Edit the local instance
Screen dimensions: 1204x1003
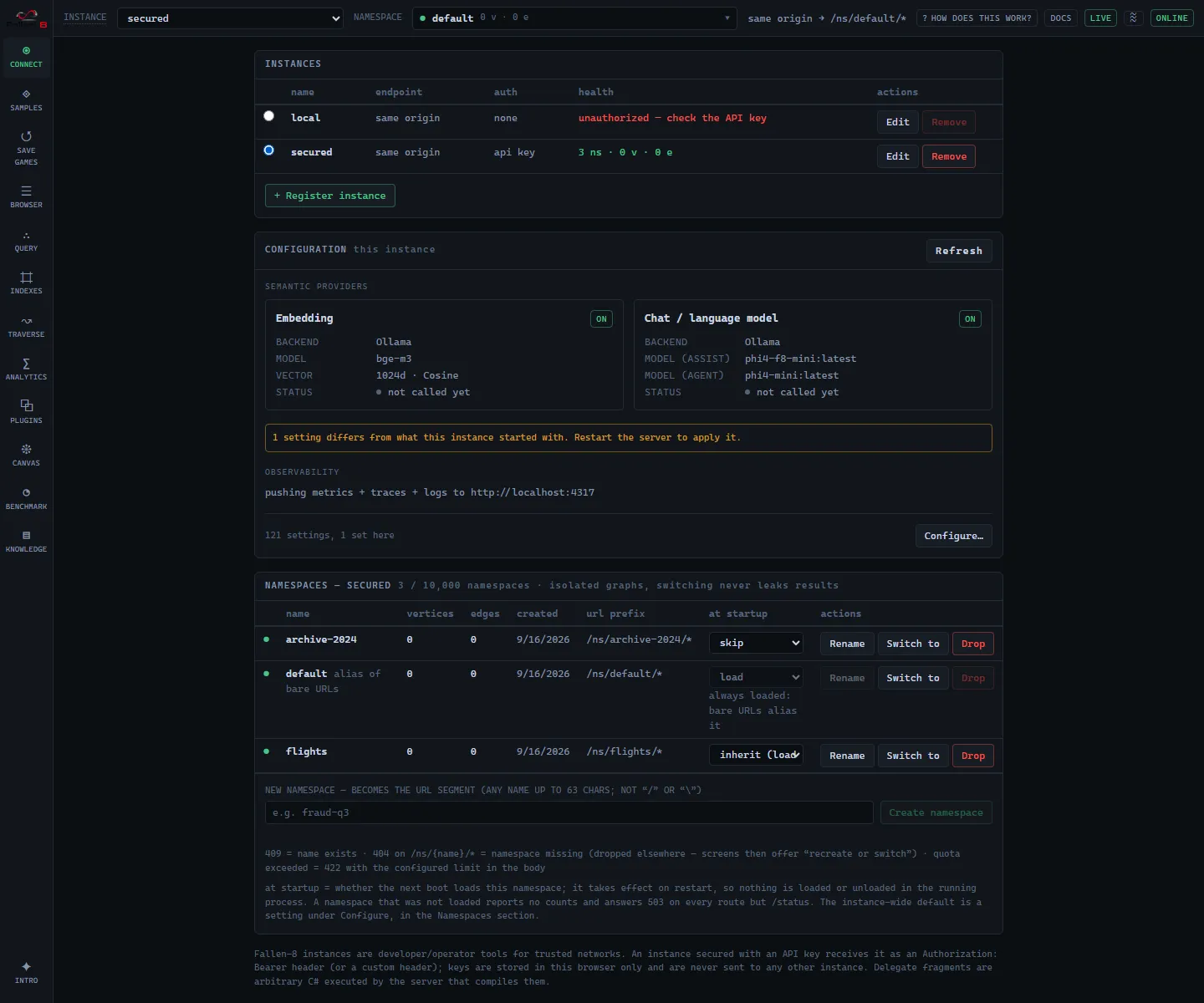coord(897,122)
